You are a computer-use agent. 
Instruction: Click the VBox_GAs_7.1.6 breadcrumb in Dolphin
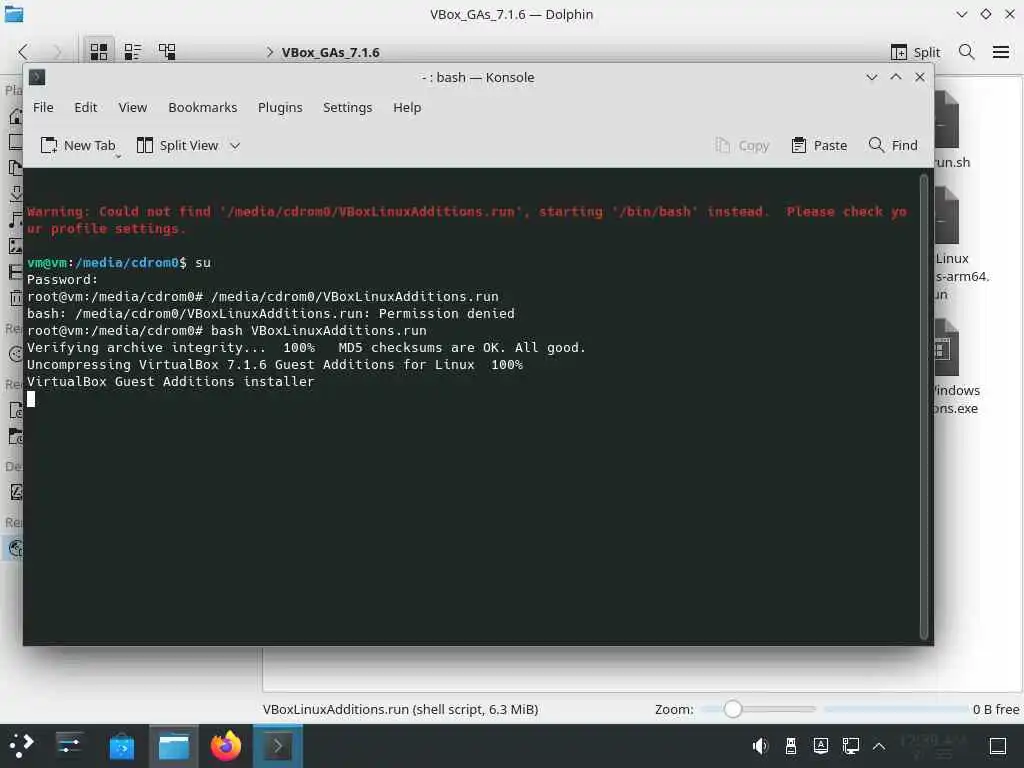tap(330, 52)
